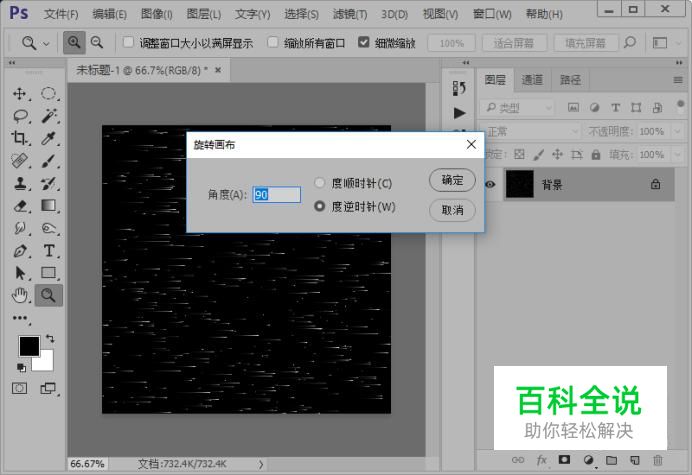Open the Layers panel options menu
Viewport: 692px width, 475px height.
(x=678, y=80)
